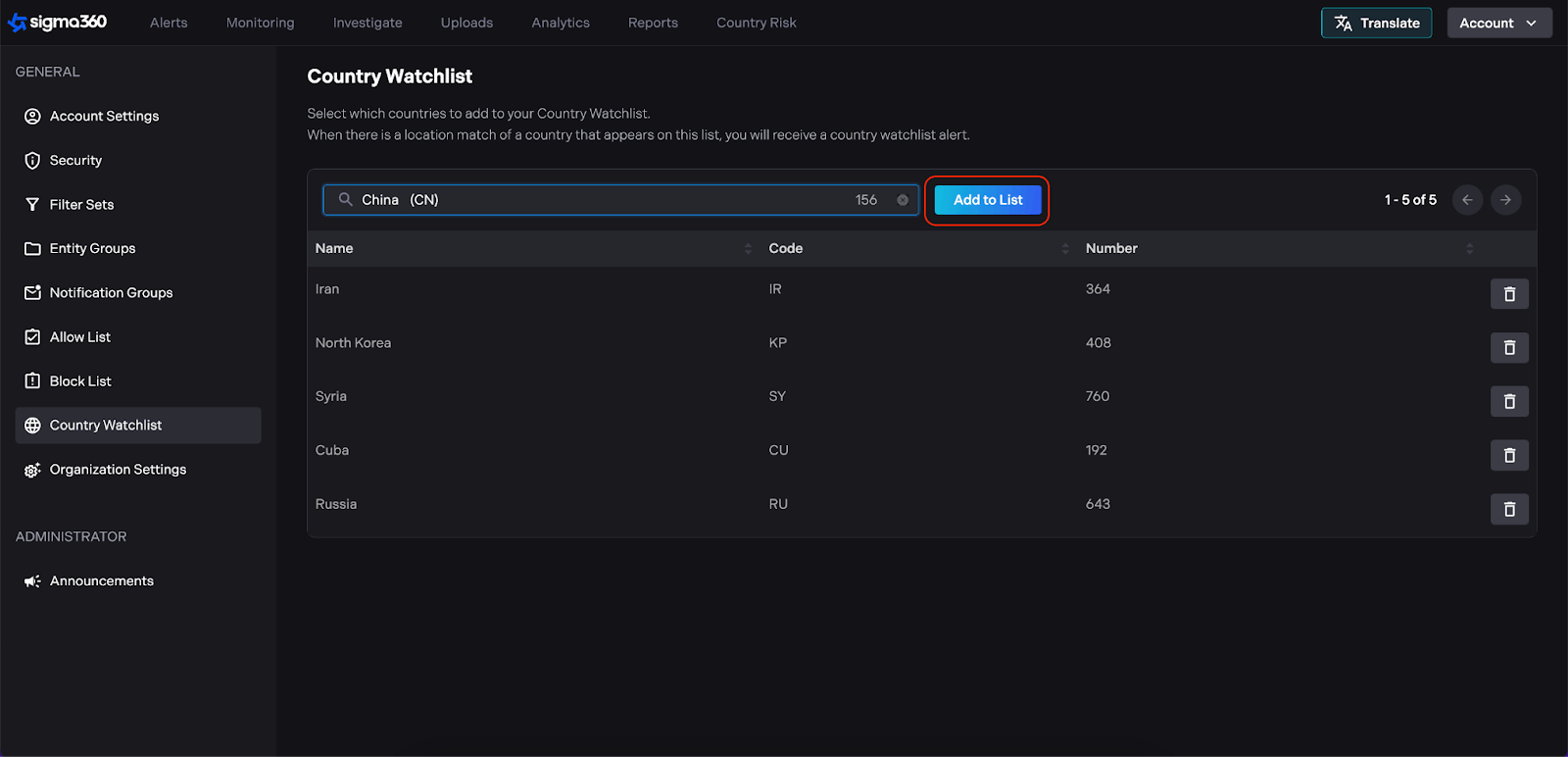Screen dimensions: 1568x757
Task: Select Block List in sidebar
Action: [80, 381]
